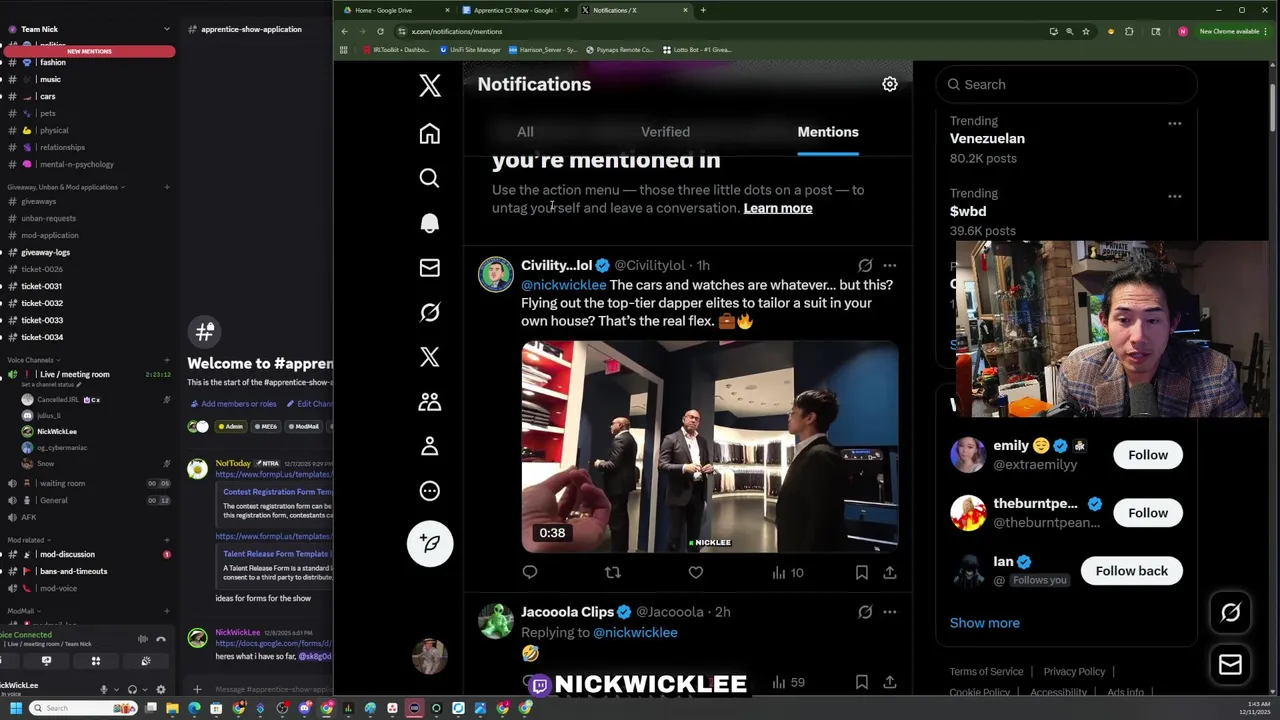The height and width of the screenshot is (720, 1280).
Task: Open Notifications bell in X sidebar
Action: pyautogui.click(x=429, y=223)
